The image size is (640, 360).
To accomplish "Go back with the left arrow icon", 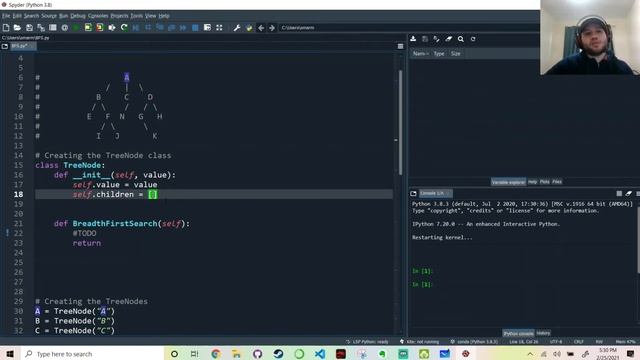I will (261, 28).
